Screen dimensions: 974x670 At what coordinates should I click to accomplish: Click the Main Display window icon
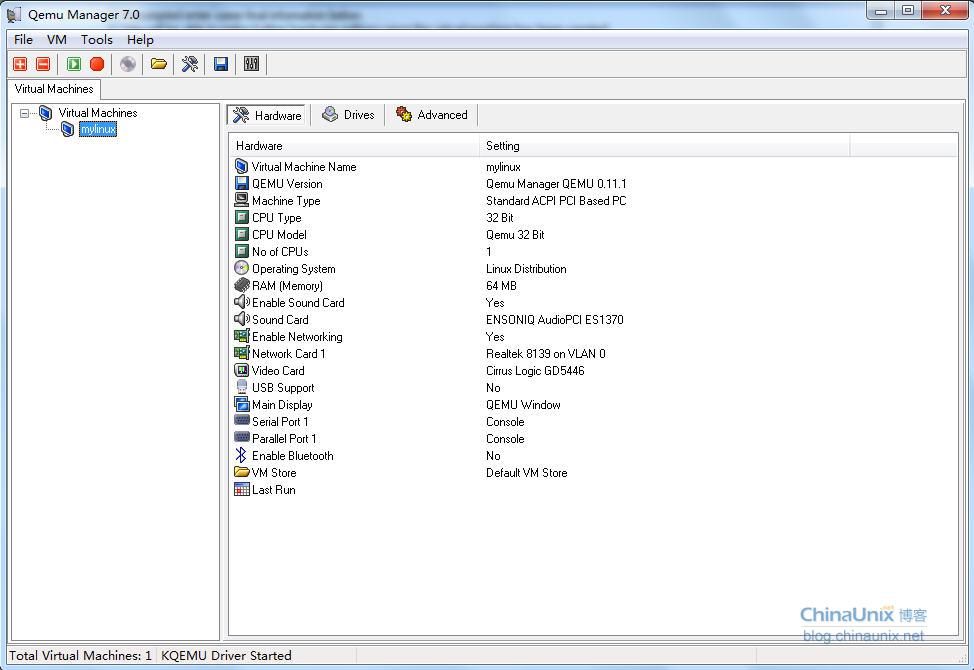242,404
